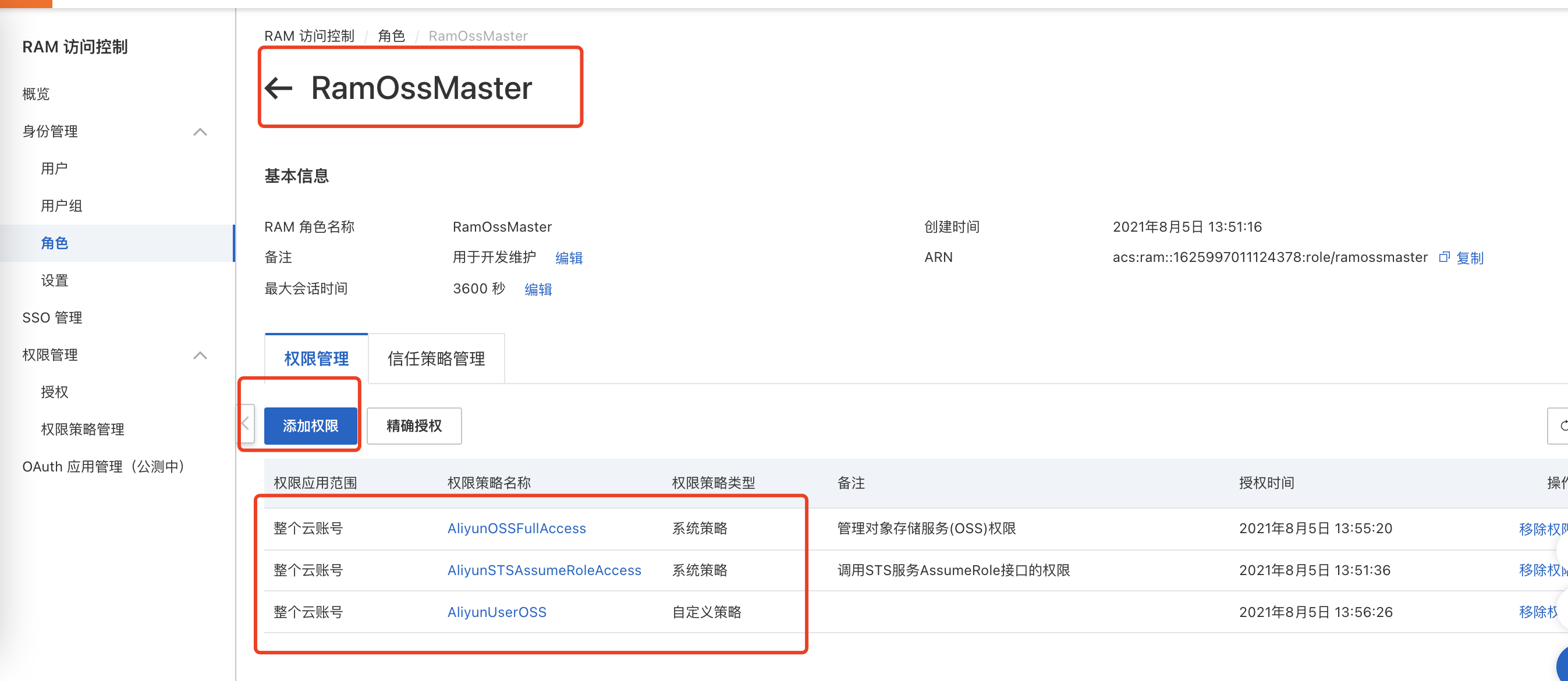This screenshot has height=681, width=1568.
Task: Open the AliyunOSSFullAccess policy link
Action: click(x=516, y=529)
